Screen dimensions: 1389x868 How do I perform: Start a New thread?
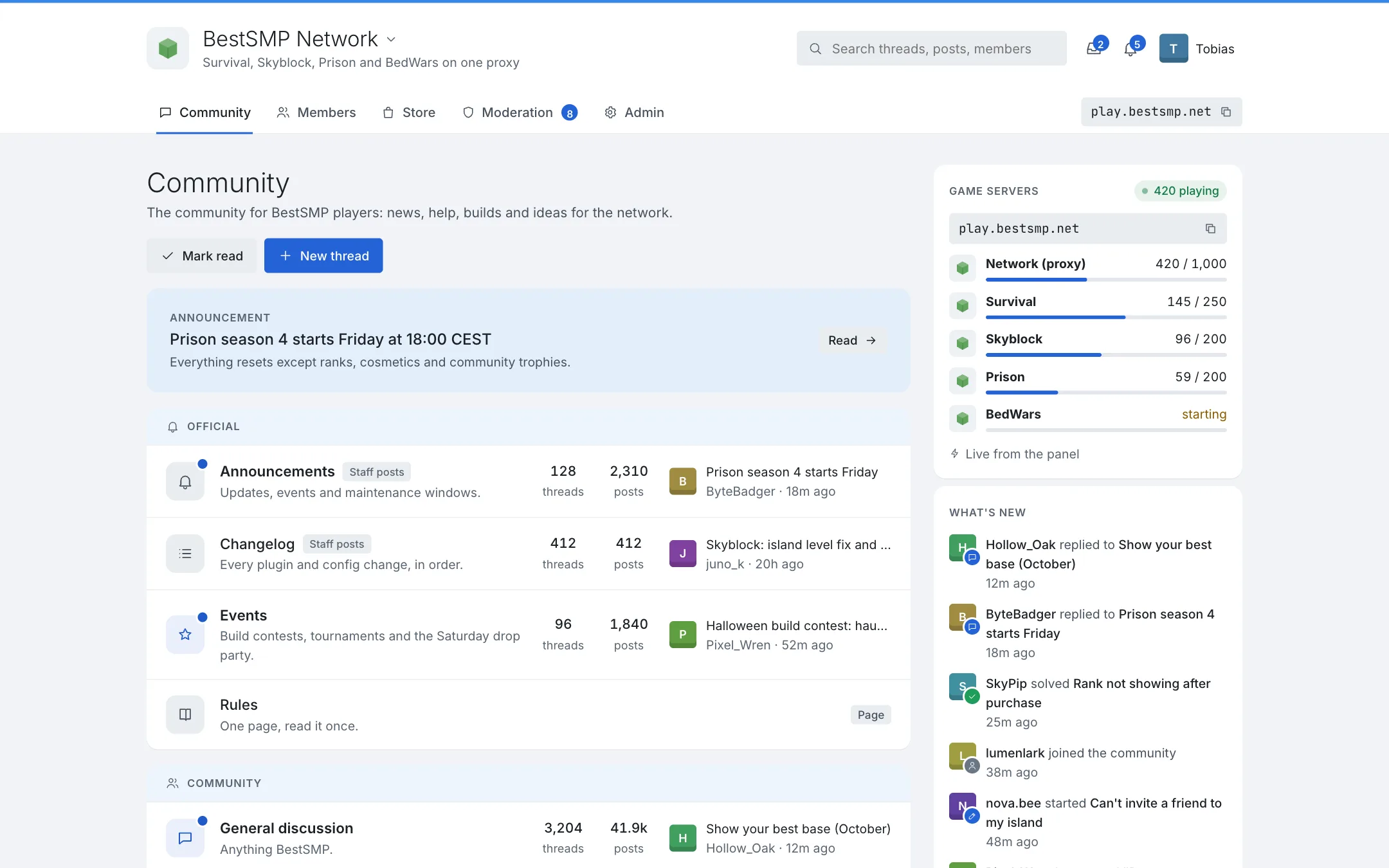323,256
